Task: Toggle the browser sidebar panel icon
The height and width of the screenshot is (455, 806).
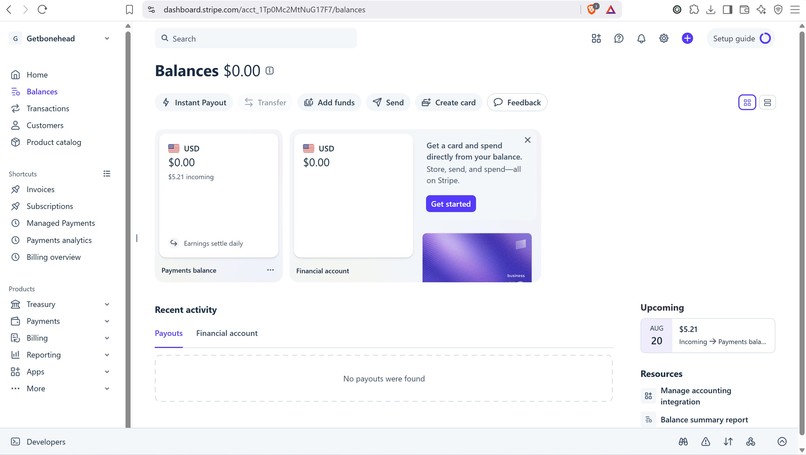Action: 727,9
